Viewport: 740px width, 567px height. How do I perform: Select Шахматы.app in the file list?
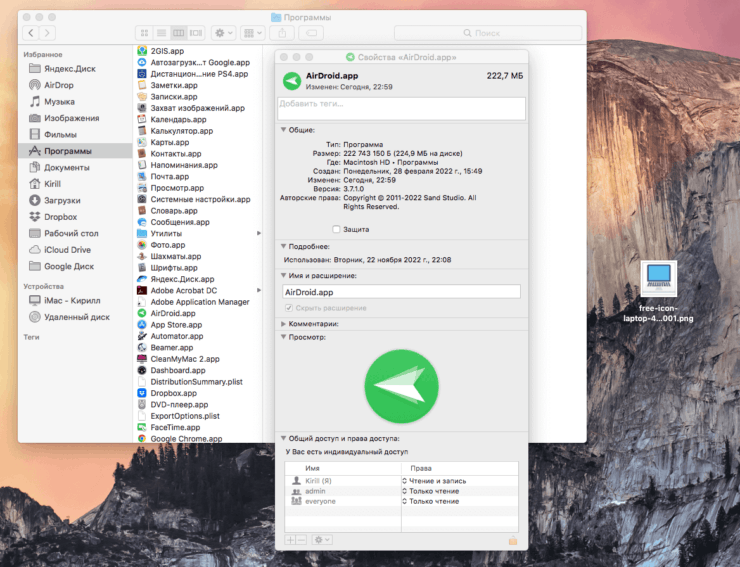tap(176, 256)
